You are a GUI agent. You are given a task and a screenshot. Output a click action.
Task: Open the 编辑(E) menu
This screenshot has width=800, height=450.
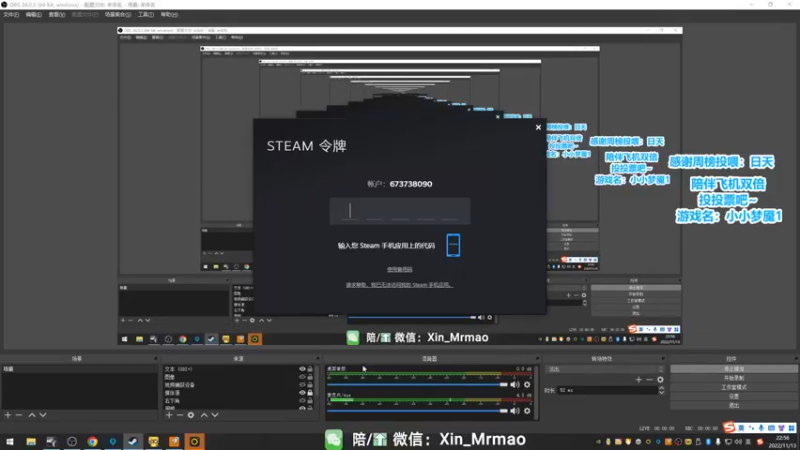pyautogui.click(x=34, y=15)
